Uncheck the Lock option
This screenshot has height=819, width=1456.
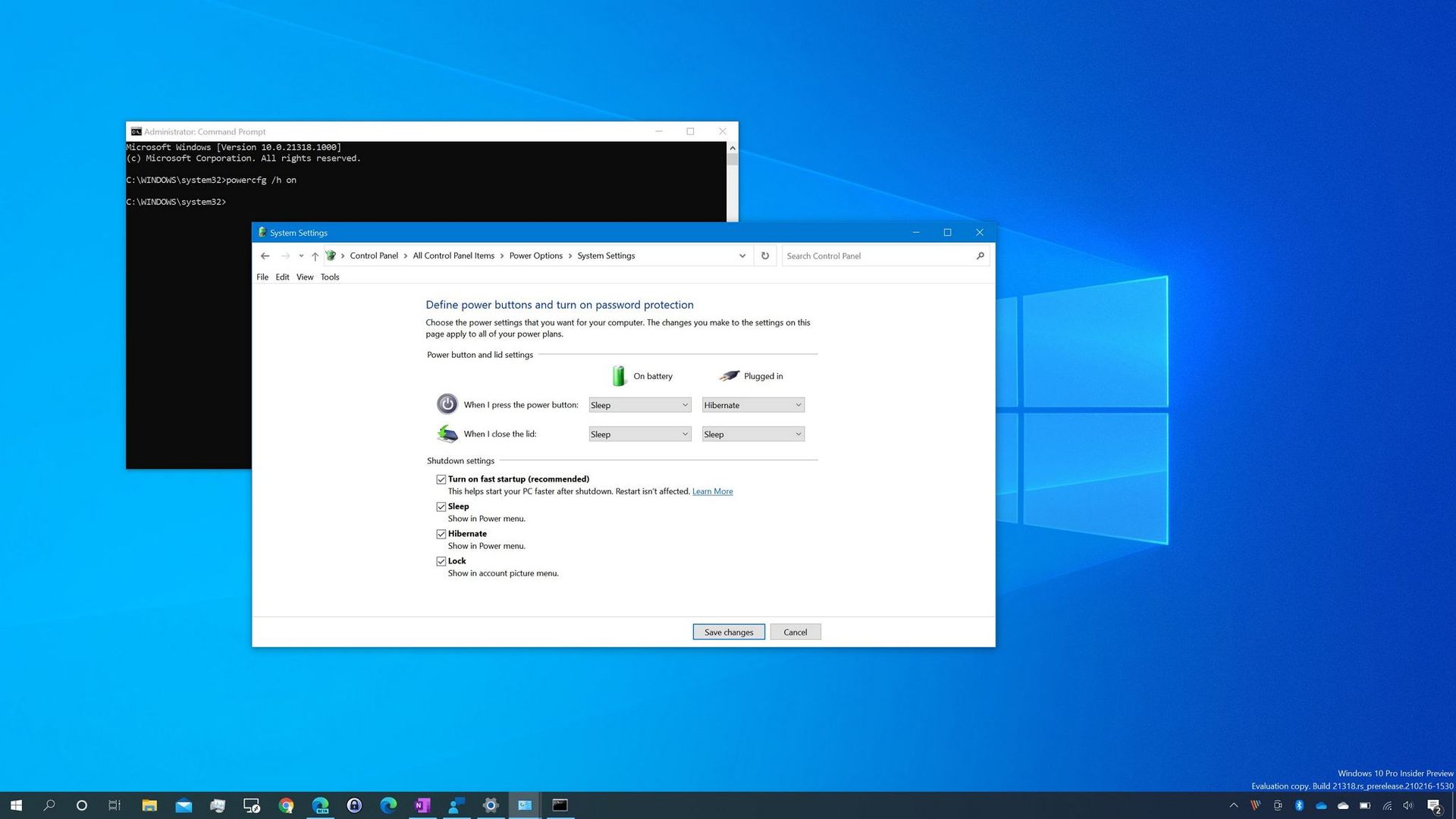pos(441,560)
